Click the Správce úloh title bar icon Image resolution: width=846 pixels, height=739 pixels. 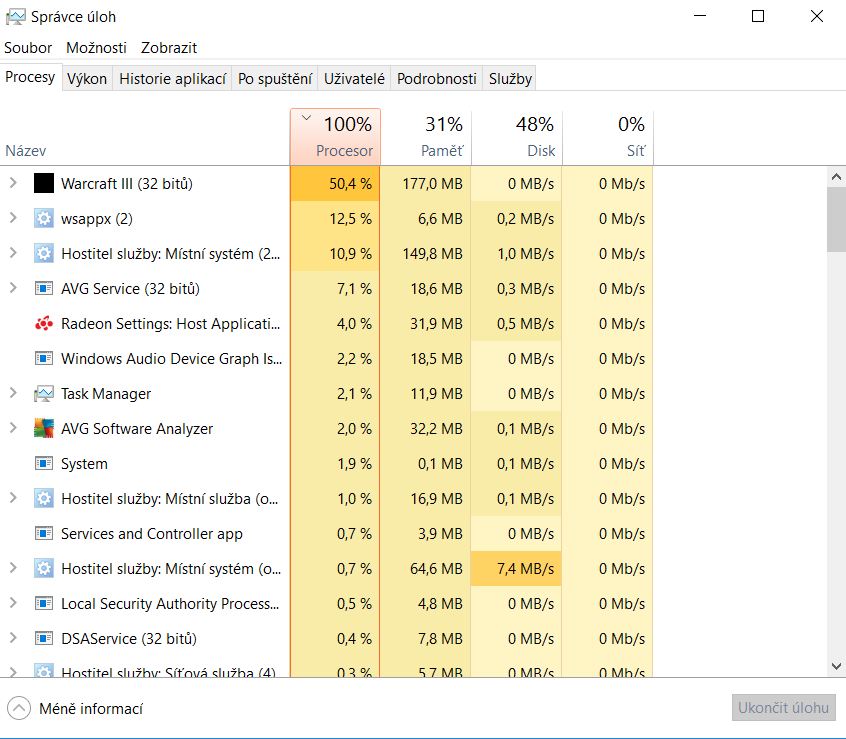point(15,17)
